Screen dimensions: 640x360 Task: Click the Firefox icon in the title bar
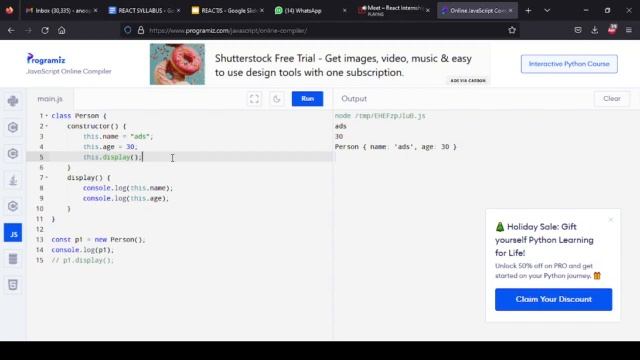(9, 10)
